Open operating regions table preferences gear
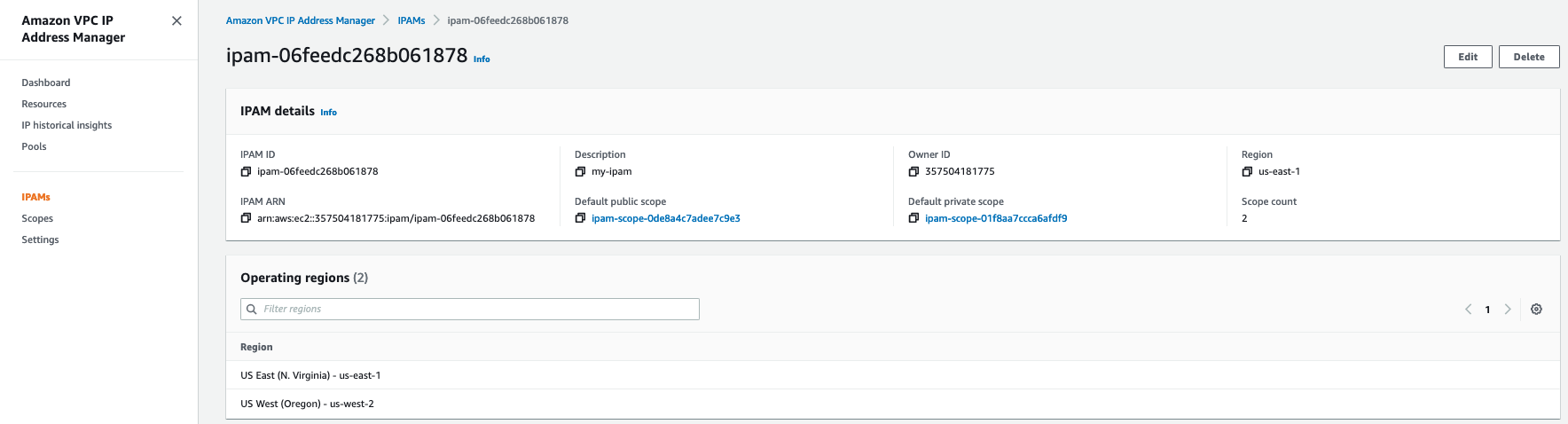This screenshot has height=424, width=1568. (x=1536, y=310)
